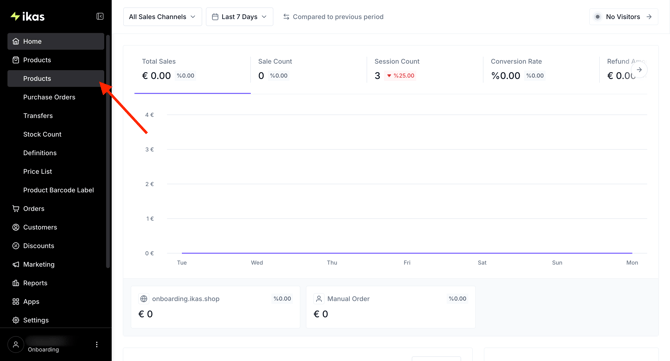The height and width of the screenshot is (361, 670).
Task: Open Orders via the cart icon
Action: [x=16, y=208]
